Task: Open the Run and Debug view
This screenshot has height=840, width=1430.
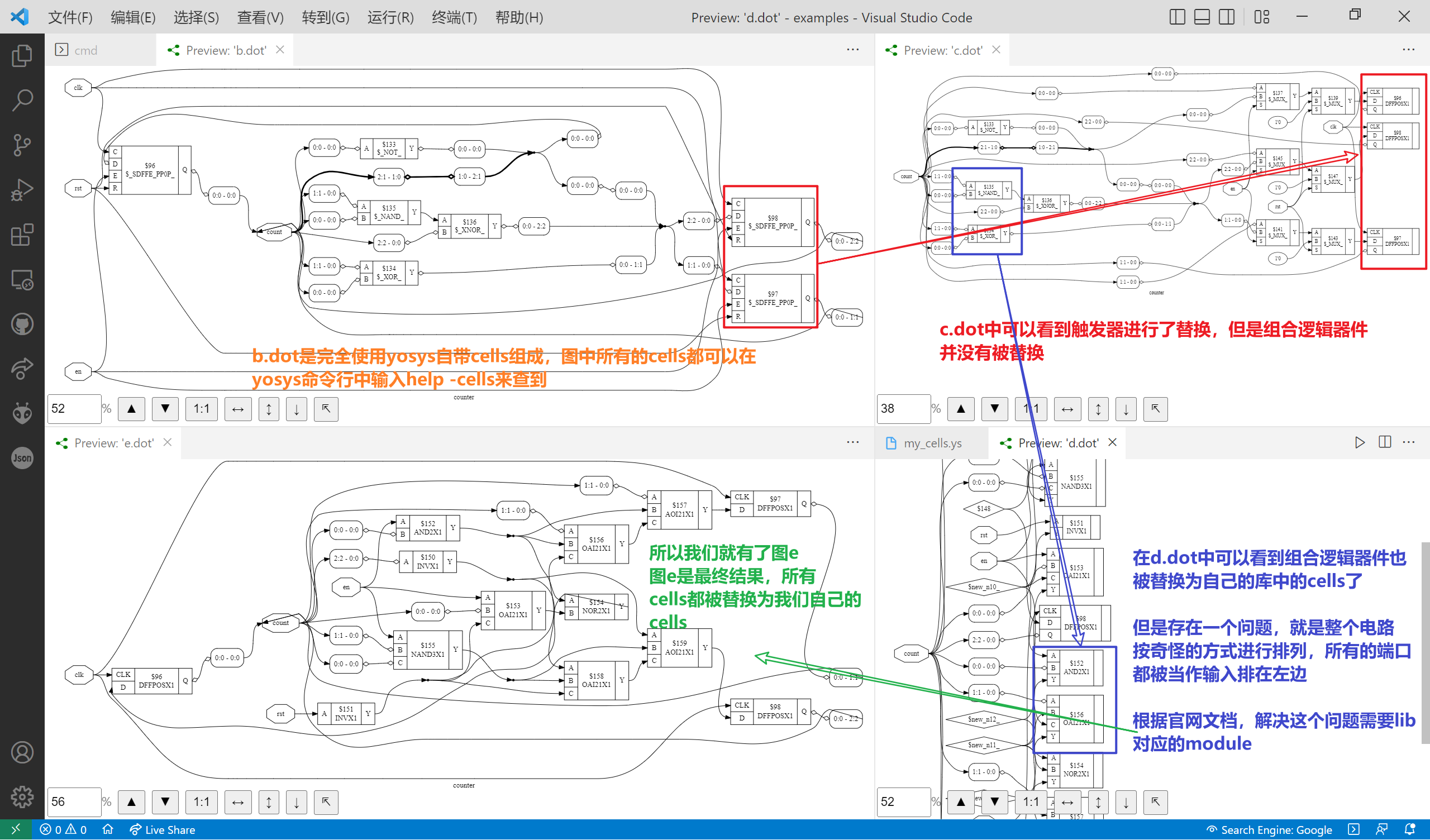Action: point(22,189)
